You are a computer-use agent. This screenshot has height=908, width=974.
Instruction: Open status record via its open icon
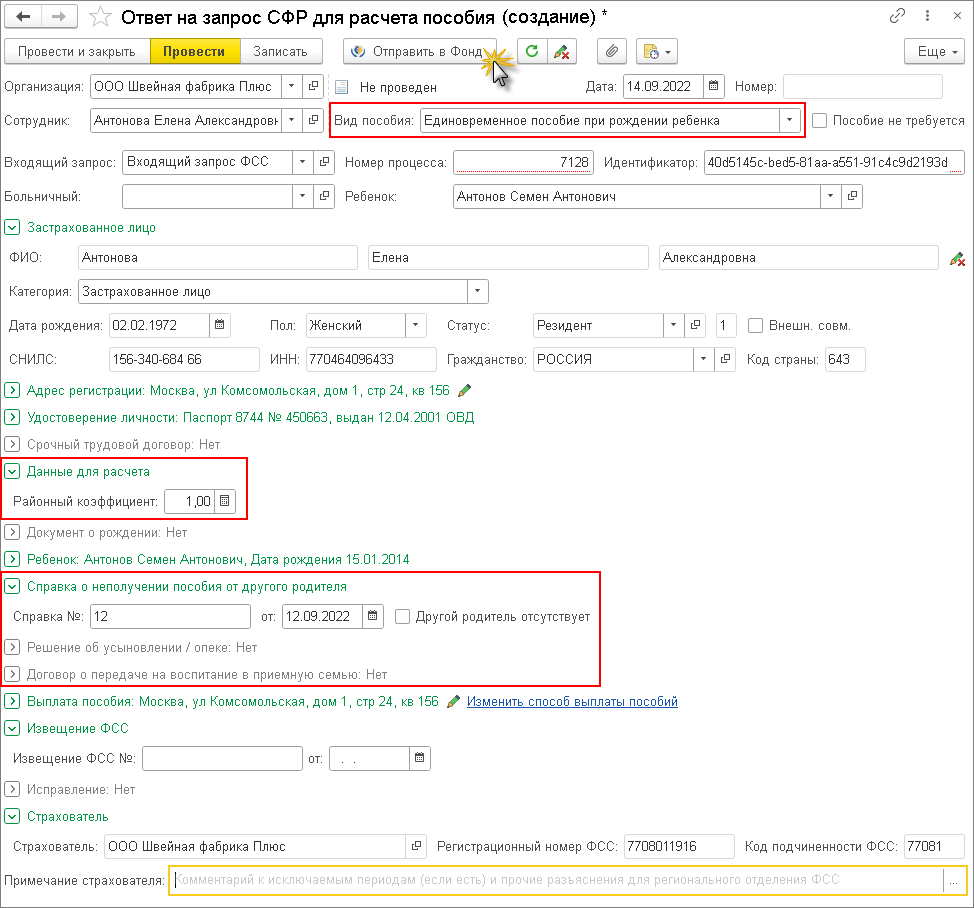[x=695, y=325]
